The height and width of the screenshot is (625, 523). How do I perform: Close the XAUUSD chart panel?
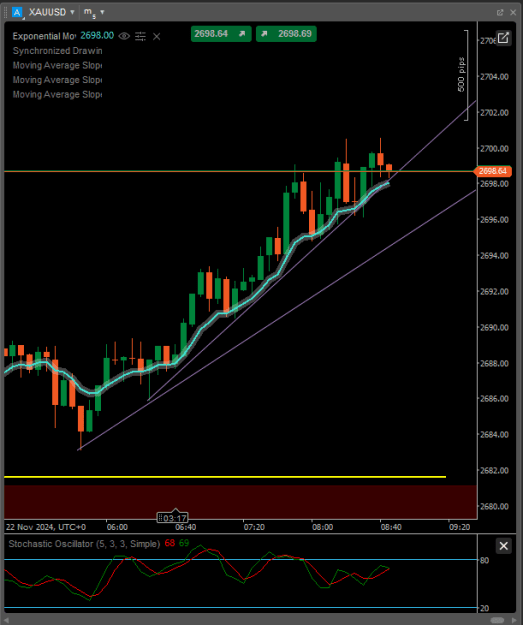[x=513, y=13]
